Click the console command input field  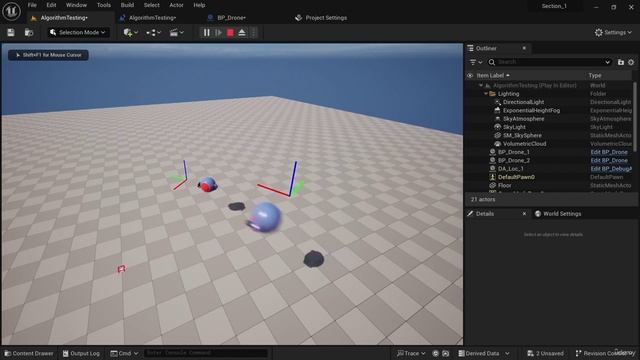(x=206, y=353)
